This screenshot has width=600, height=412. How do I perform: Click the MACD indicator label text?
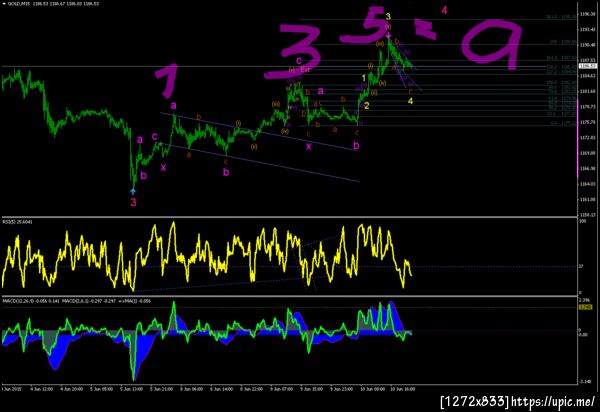(x=77, y=301)
